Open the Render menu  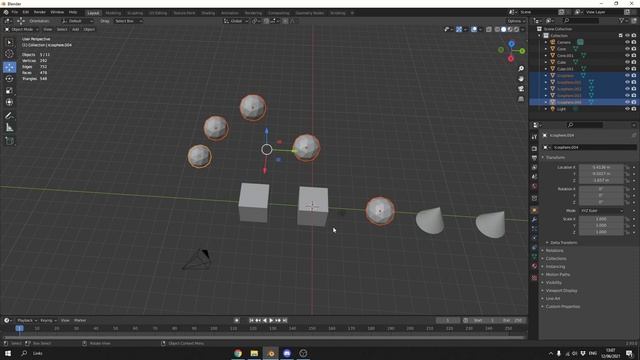click(x=40, y=12)
